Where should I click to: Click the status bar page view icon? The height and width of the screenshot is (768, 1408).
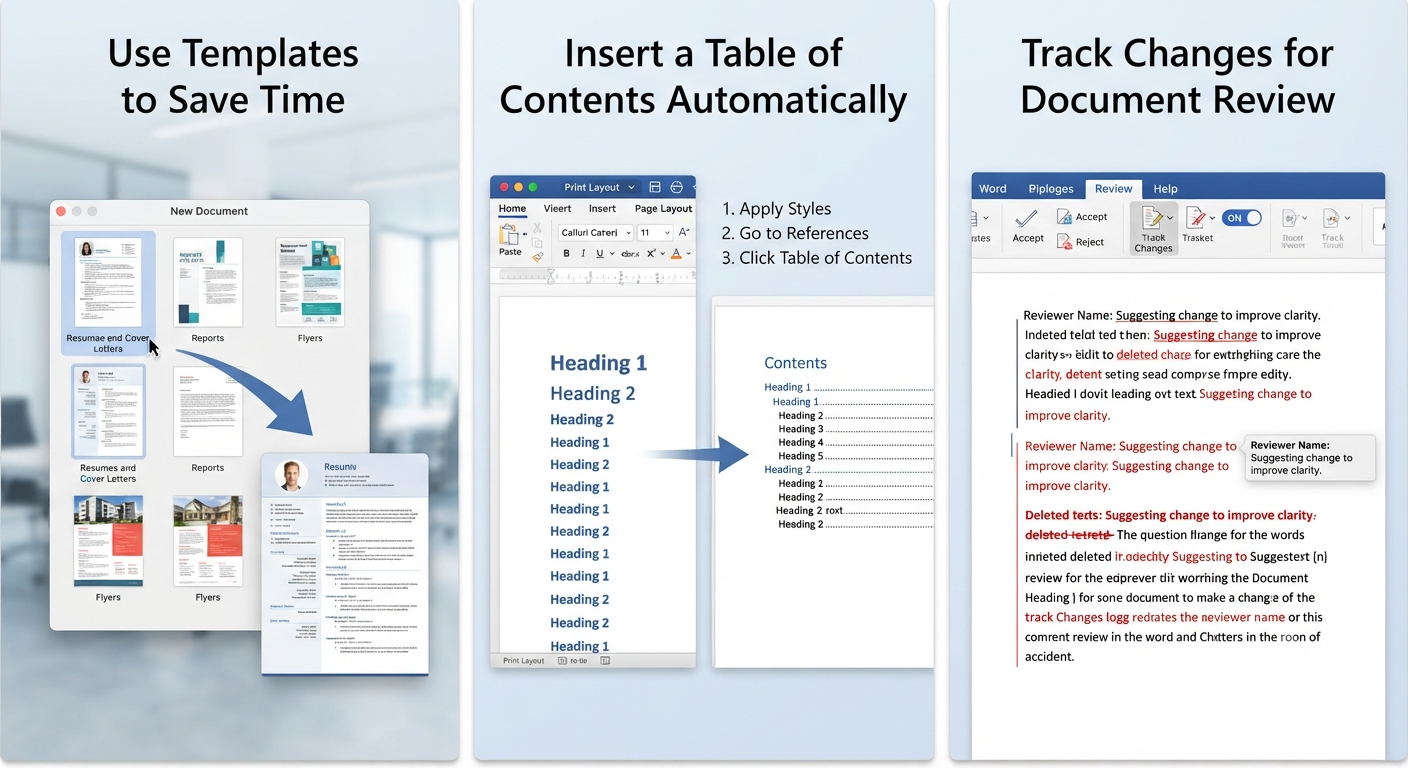[x=562, y=660]
